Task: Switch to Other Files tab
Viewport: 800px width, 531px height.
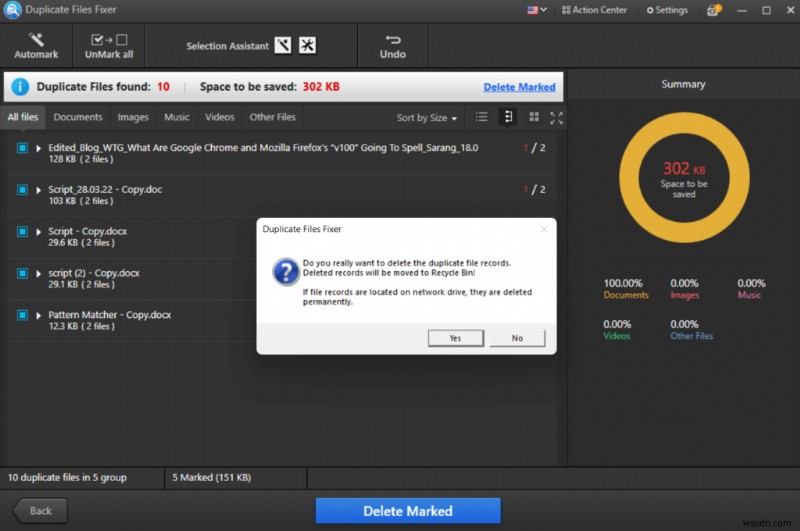Action: (272, 117)
